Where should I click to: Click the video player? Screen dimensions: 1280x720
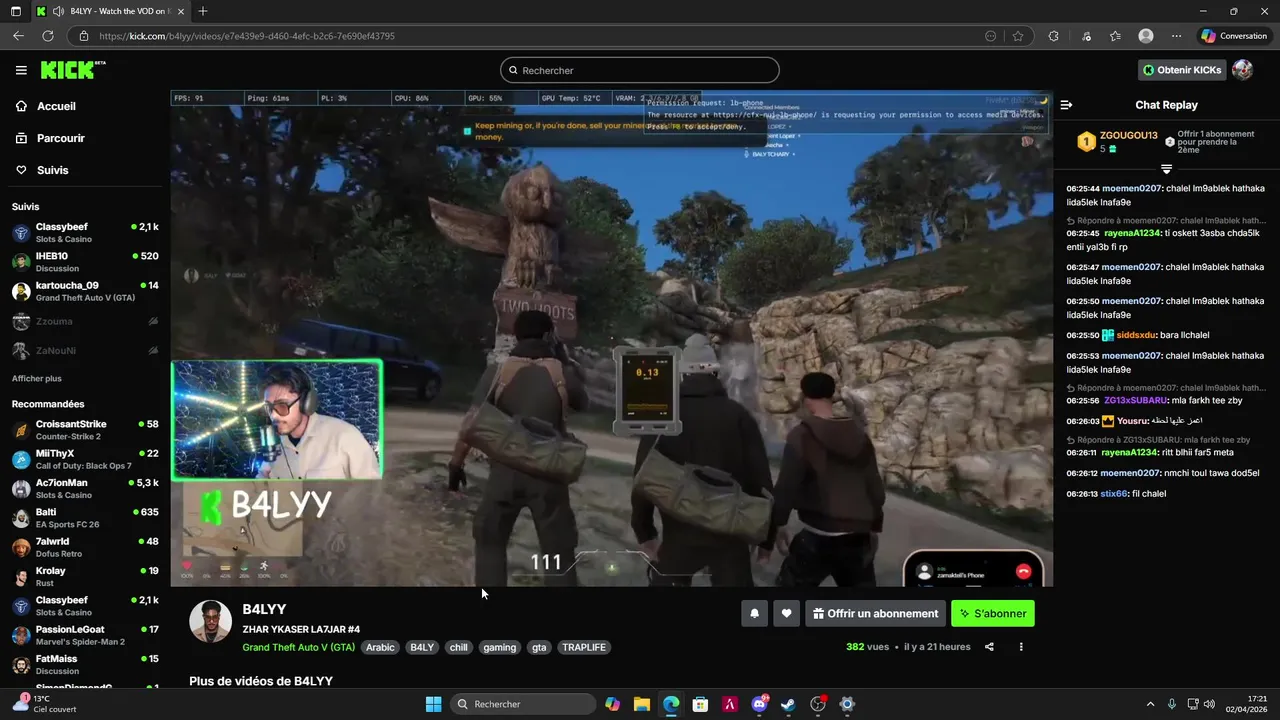tap(611, 339)
